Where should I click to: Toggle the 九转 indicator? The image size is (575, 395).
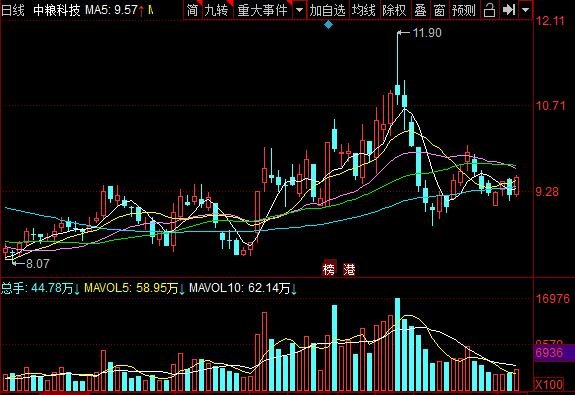216,10
